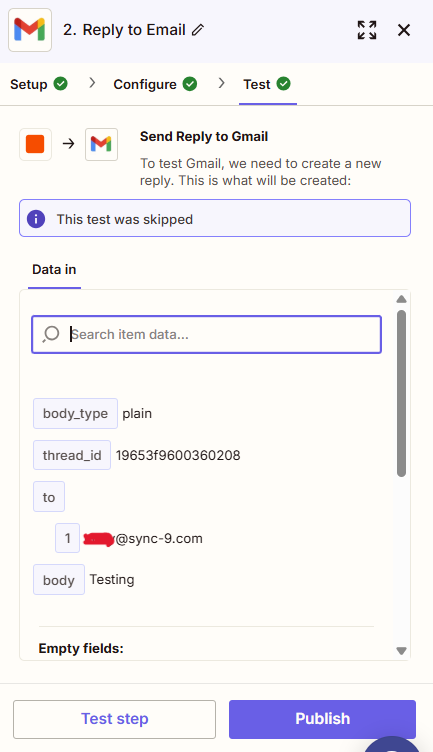The height and width of the screenshot is (752, 433).
Task: Click the Test step button
Action: [115, 719]
